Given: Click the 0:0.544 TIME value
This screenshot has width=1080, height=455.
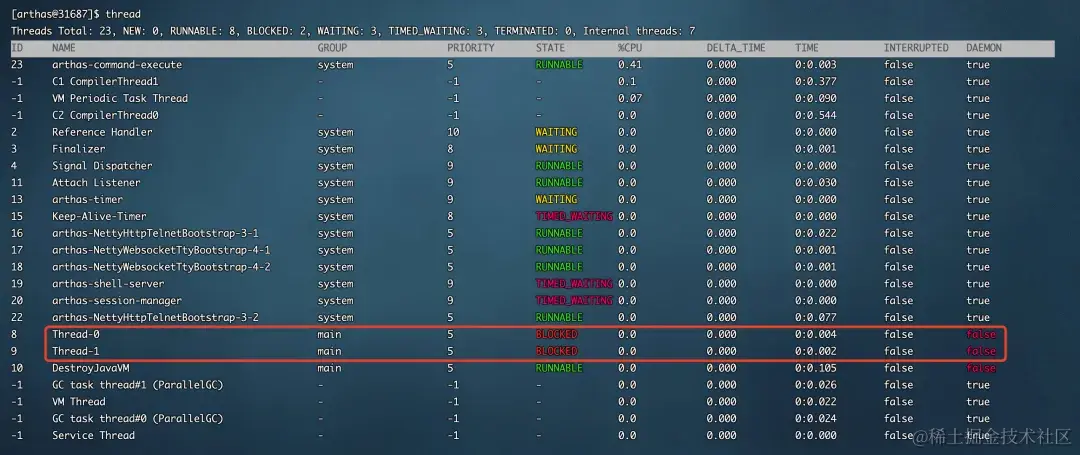Looking at the screenshot, I should [x=816, y=115].
